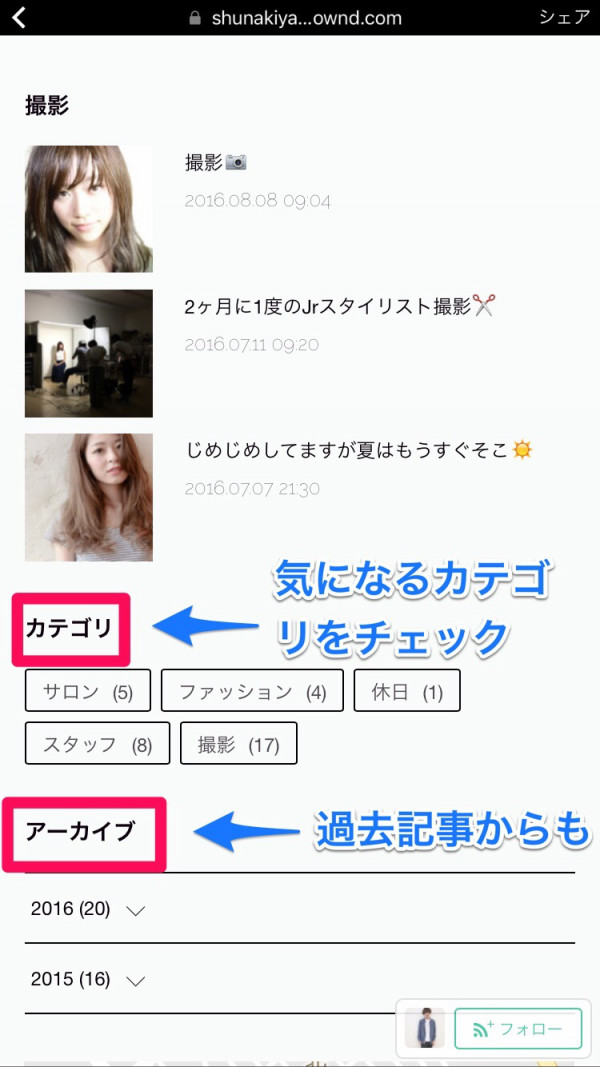The height and width of the screenshot is (1067, 600).
Task: Tap the sun emoji after 夏はもうすぐそこ
Action: [x=522, y=450]
